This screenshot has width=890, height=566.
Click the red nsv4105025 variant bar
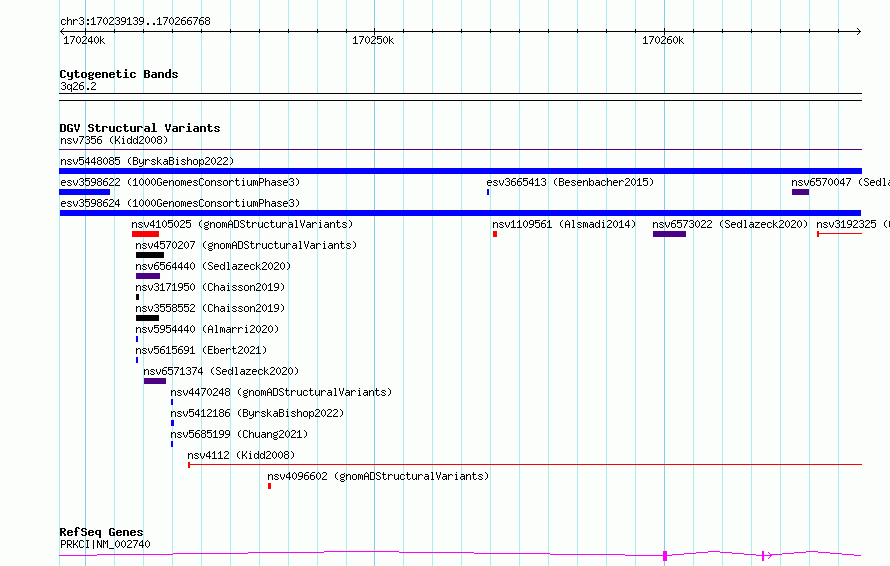[145, 234]
